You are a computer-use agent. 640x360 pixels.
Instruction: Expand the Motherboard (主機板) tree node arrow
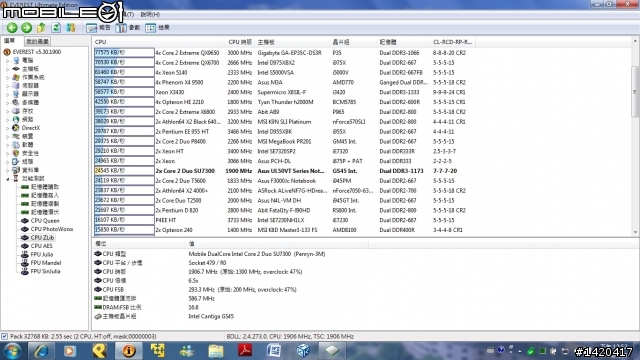click(x=7, y=69)
